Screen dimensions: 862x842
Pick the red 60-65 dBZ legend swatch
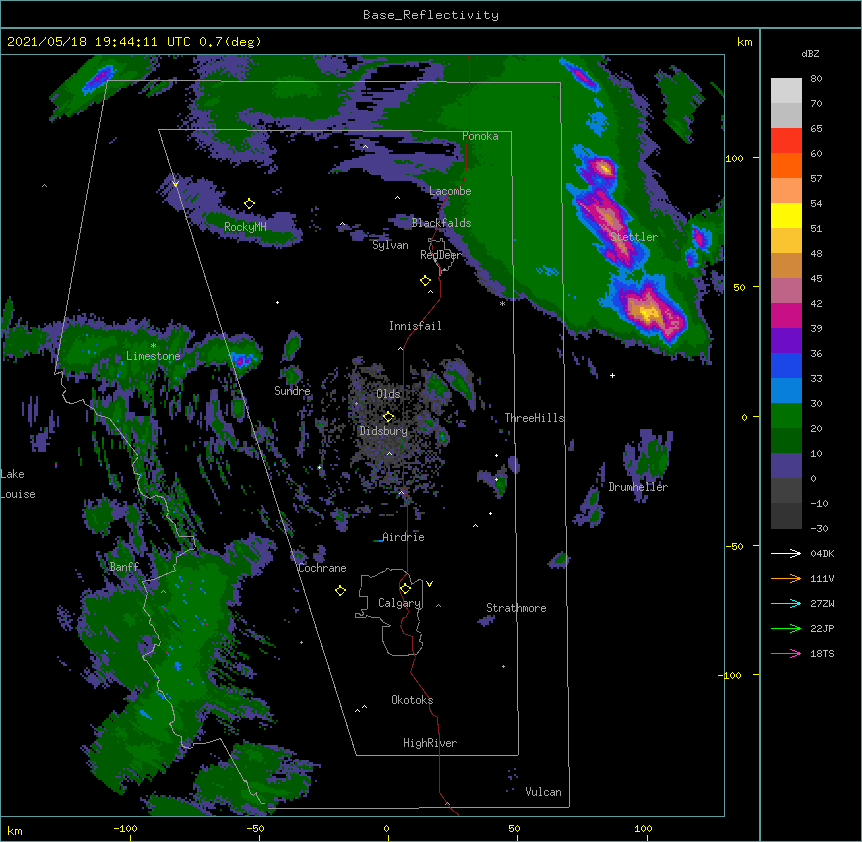click(786, 141)
